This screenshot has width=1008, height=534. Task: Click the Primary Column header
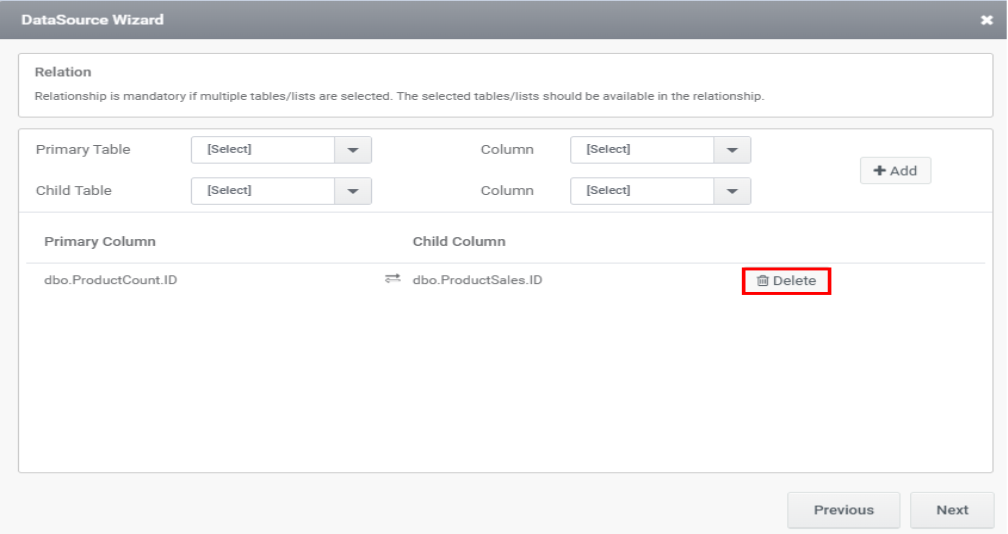pyautogui.click(x=100, y=242)
